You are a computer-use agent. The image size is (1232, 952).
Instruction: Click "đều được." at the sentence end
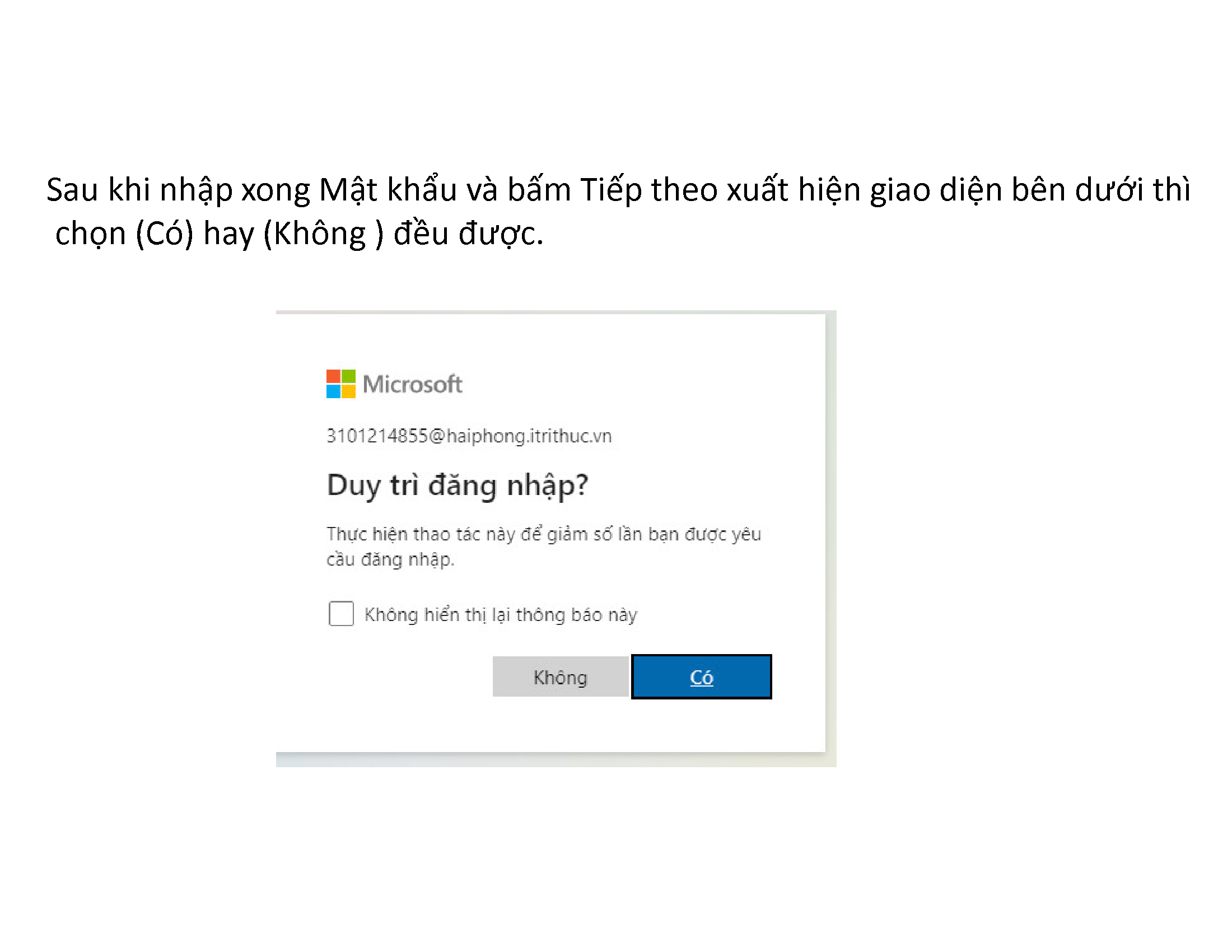(x=468, y=234)
